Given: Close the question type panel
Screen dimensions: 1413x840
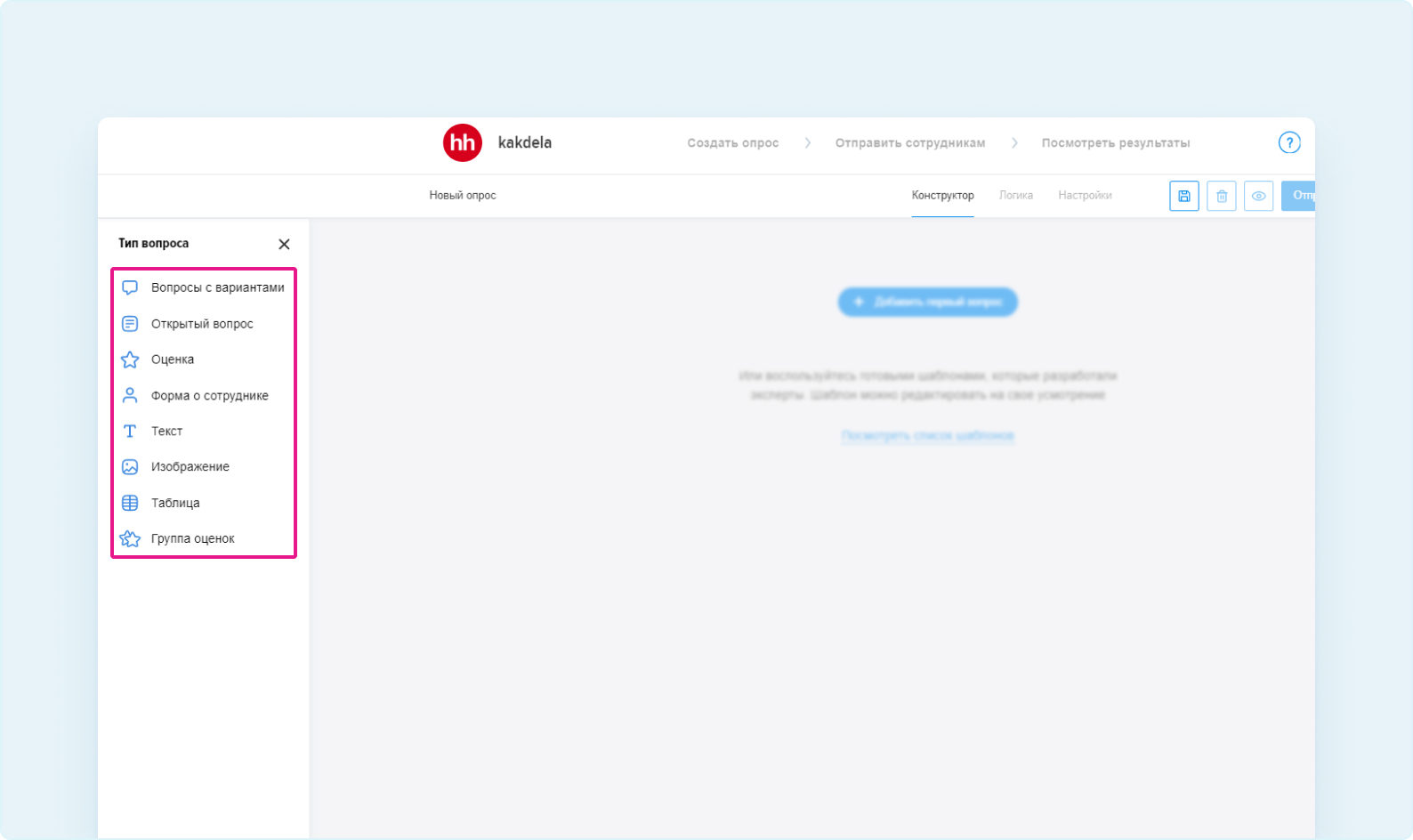Looking at the screenshot, I should click(x=284, y=244).
